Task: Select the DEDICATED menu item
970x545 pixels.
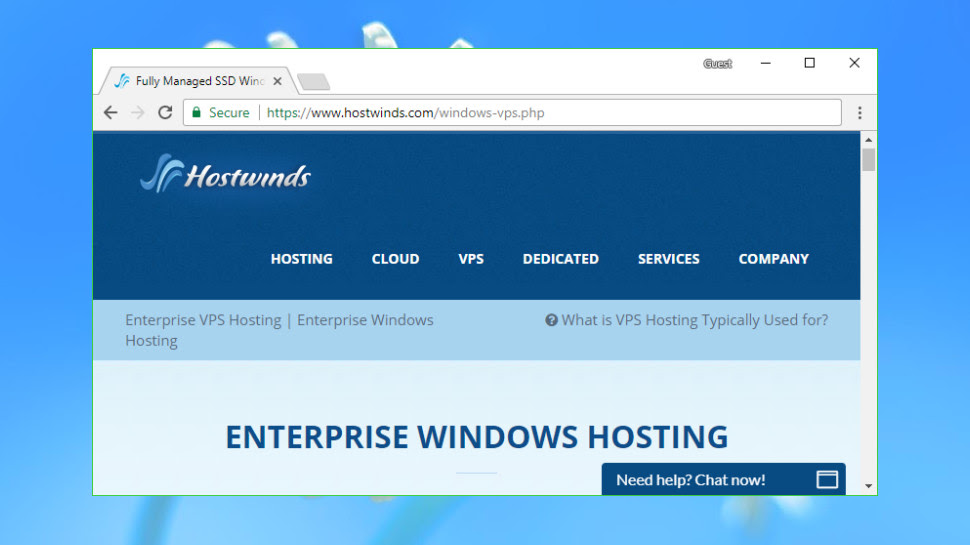Action: [x=560, y=259]
